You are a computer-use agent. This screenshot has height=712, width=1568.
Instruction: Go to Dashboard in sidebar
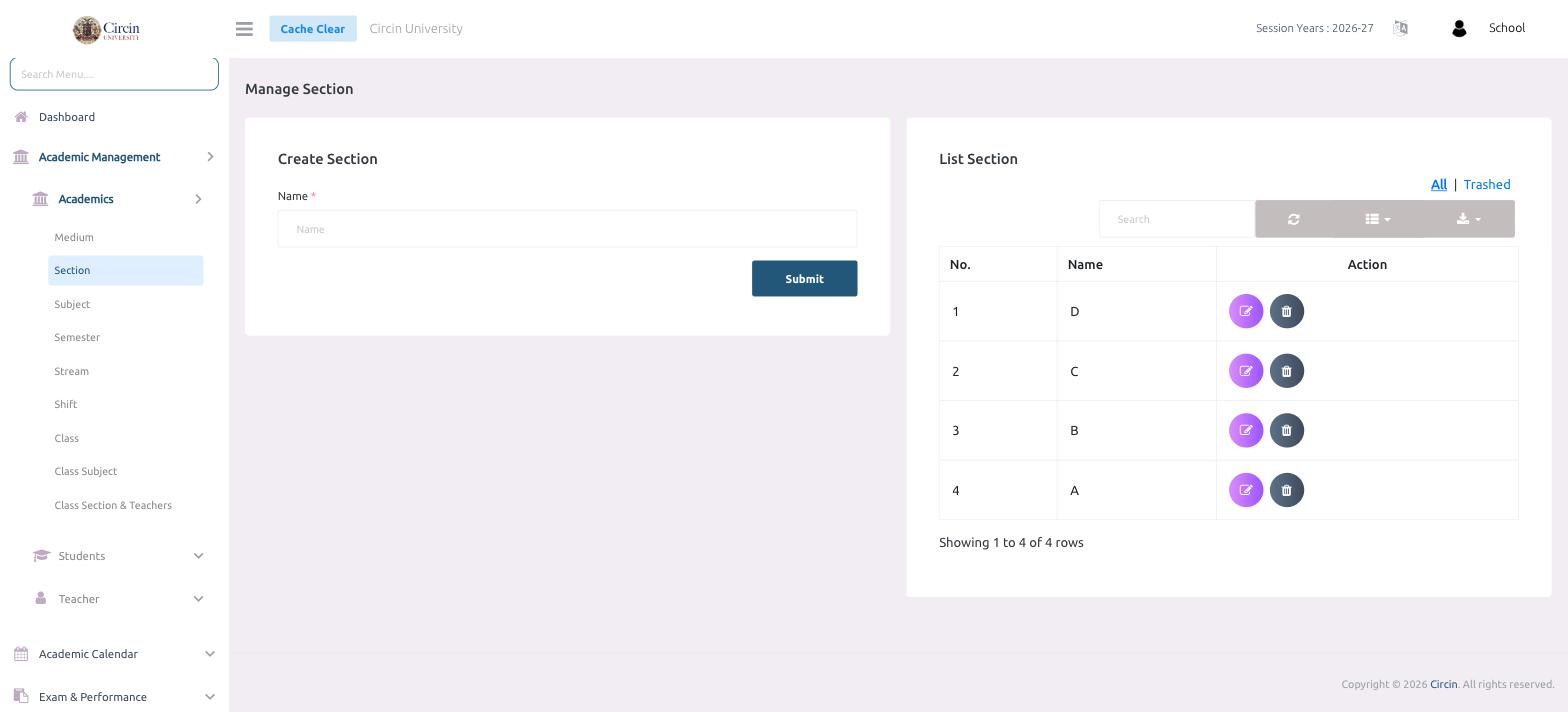click(67, 117)
